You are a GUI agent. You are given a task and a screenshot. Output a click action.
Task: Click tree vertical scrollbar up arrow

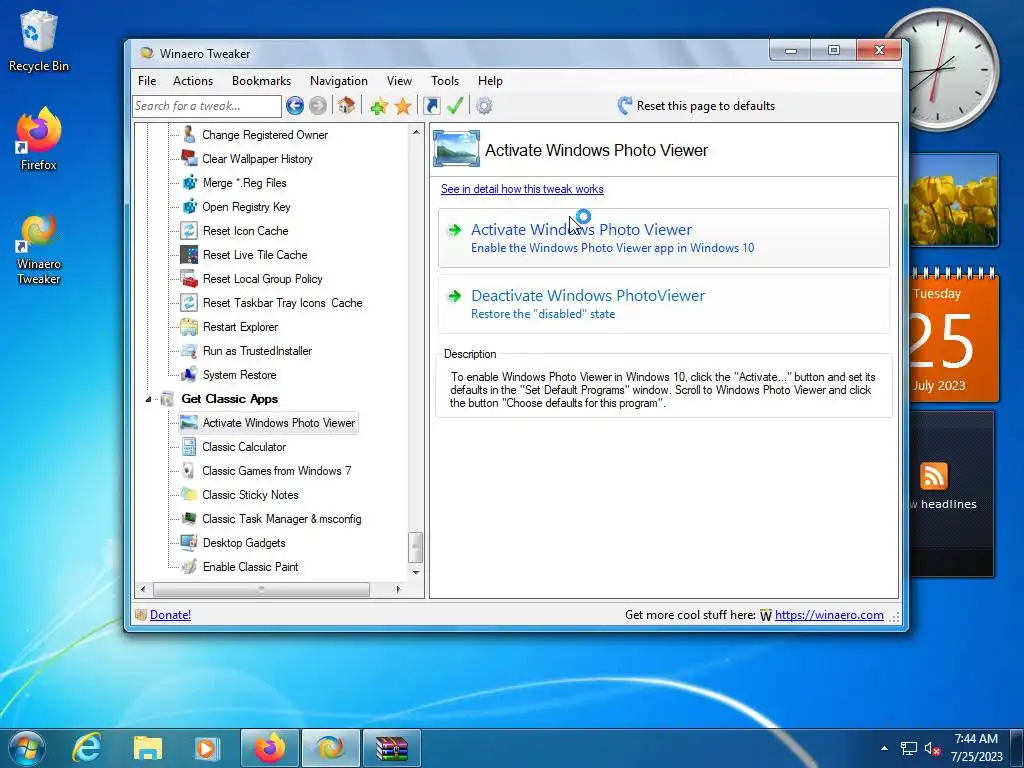tap(416, 132)
